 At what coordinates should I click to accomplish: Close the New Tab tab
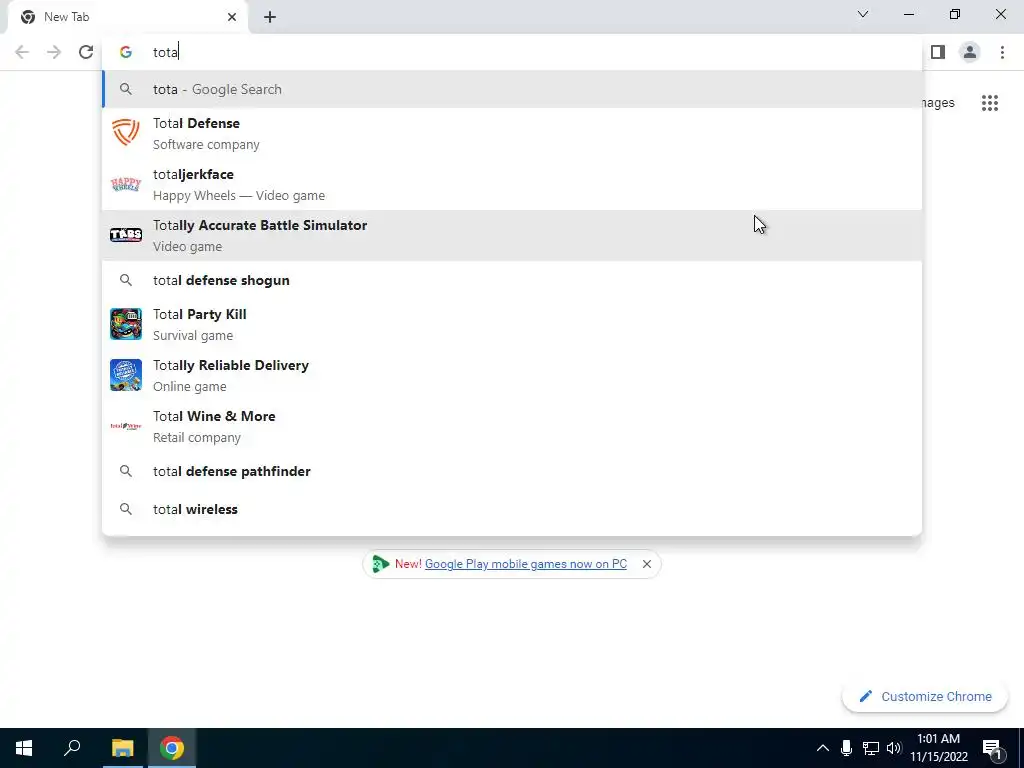point(232,17)
